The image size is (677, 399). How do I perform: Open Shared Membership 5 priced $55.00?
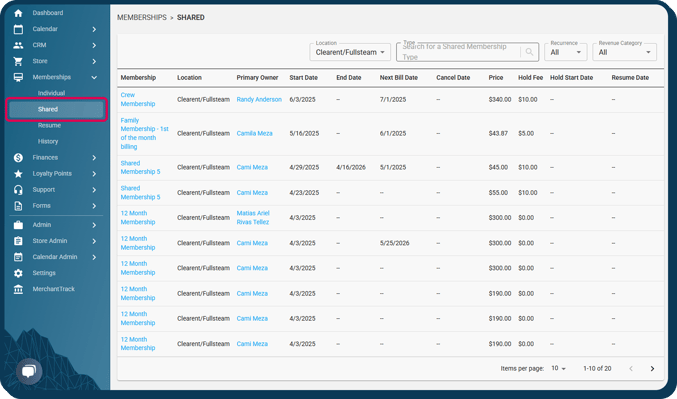click(140, 193)
